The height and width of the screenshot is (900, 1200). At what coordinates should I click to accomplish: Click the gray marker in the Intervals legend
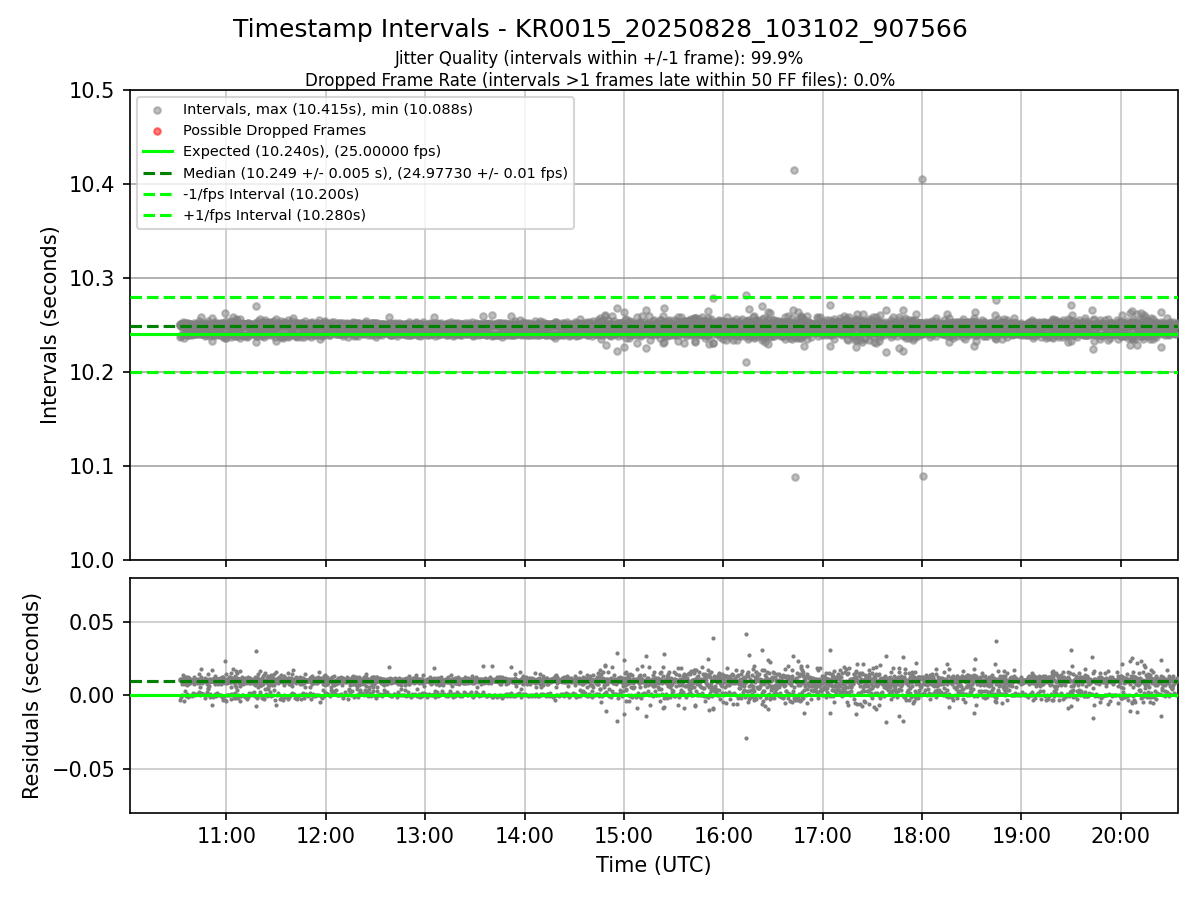[x=157, y=109]
